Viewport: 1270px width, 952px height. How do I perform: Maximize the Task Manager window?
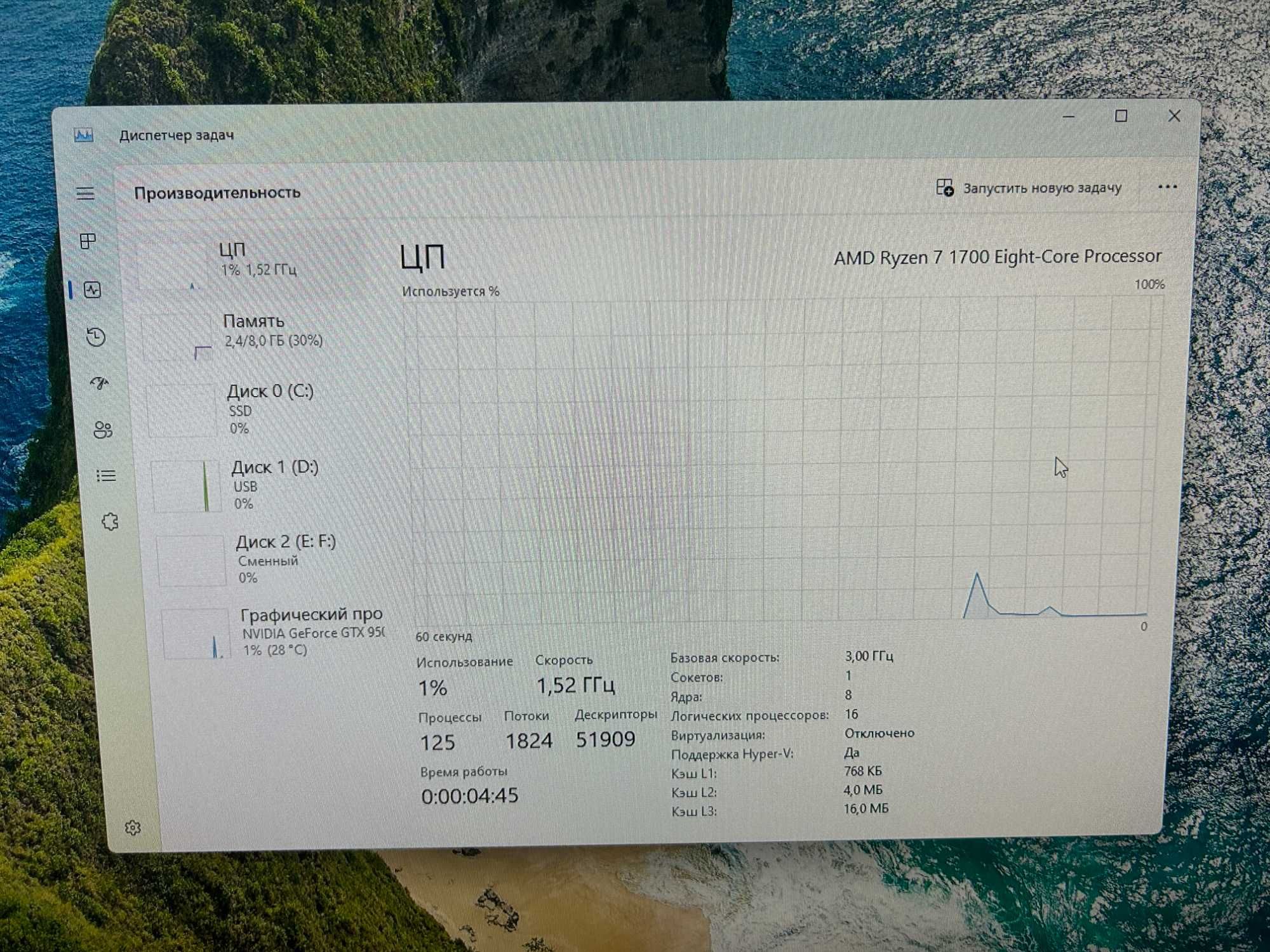coord(1121,116)
